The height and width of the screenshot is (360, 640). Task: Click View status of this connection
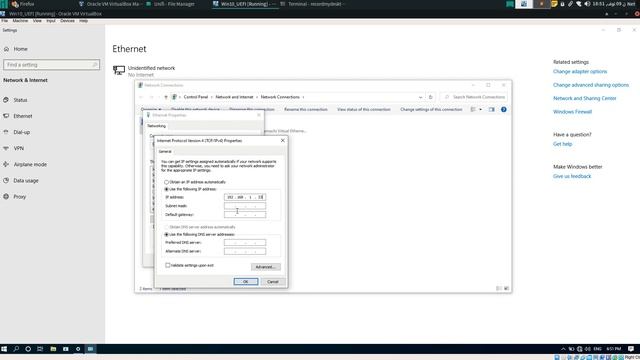pyautogui.click(x=364, y=109)
